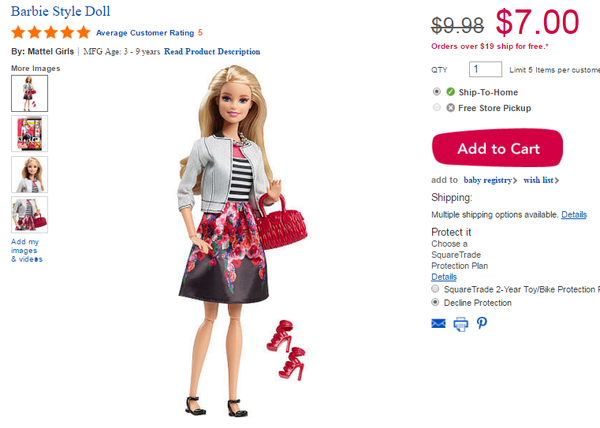
Task: Choose SquareTrade 2-Year Protection radio option
Action: pos(435,288)
